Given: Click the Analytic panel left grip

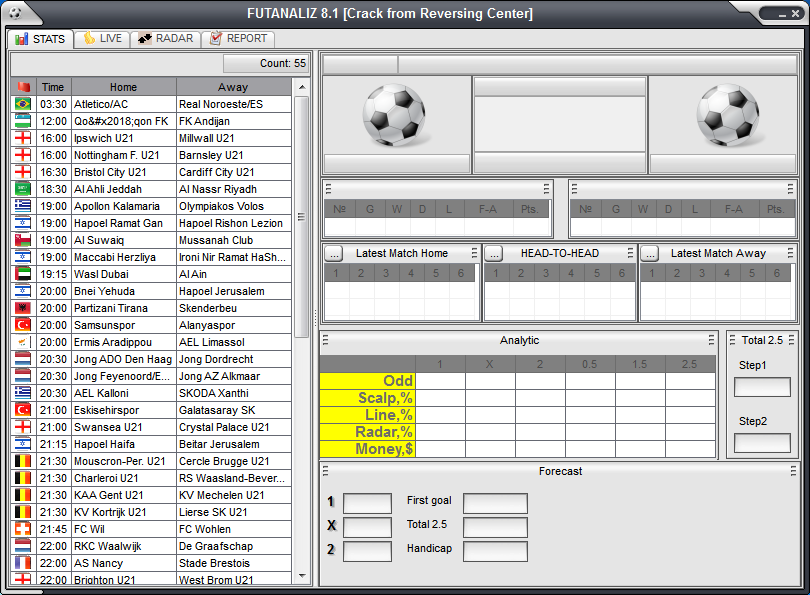Looking at the screenshot, I should (325, 340).
